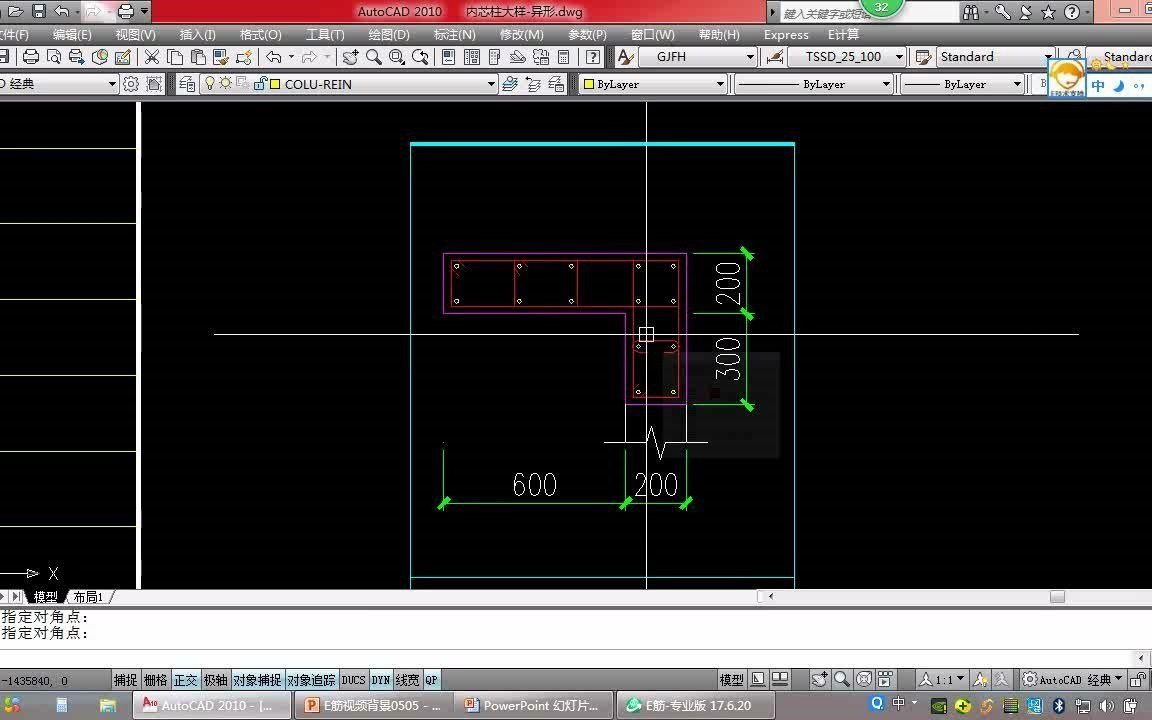Screen dimensions: 1152x720
Task: Expand the COLU-REIN layer dropdown
Action: point(491,84)
